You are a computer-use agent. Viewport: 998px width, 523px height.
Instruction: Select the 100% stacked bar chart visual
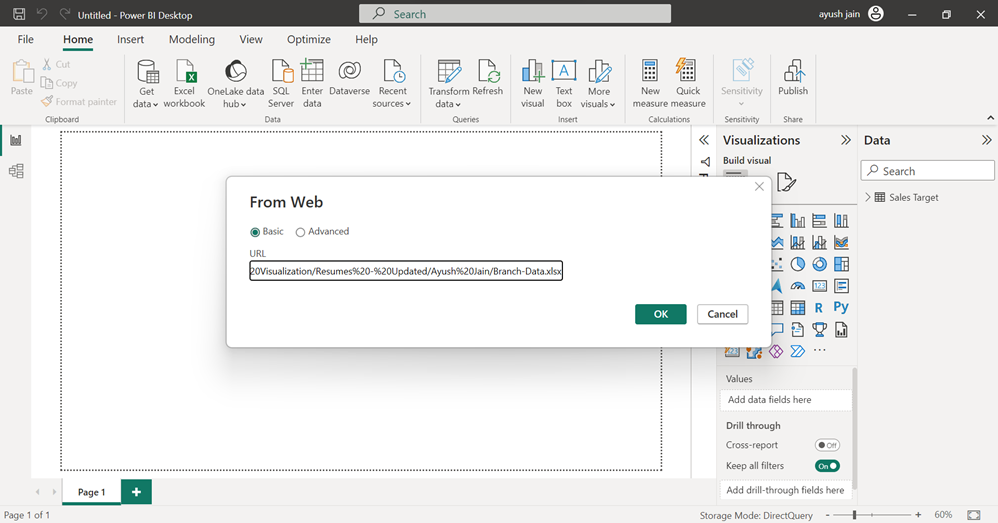coord(819,221)
